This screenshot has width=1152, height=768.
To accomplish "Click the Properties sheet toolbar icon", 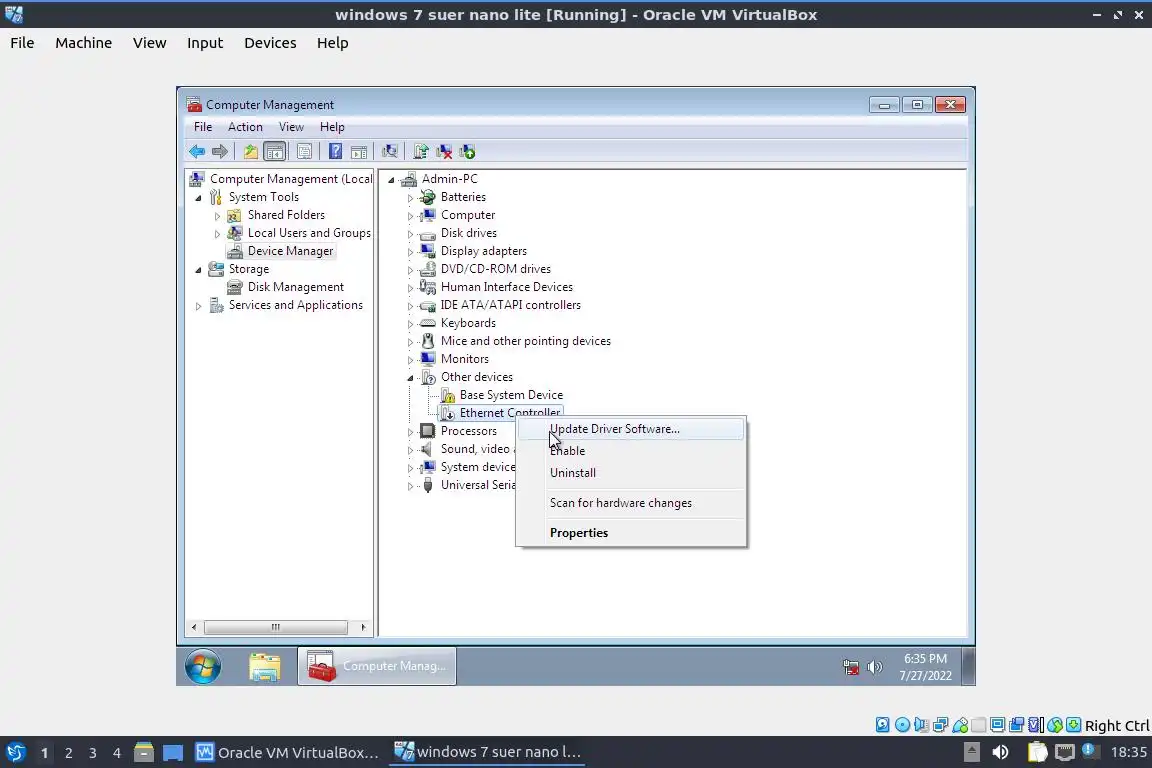I will tap(304, 151).
